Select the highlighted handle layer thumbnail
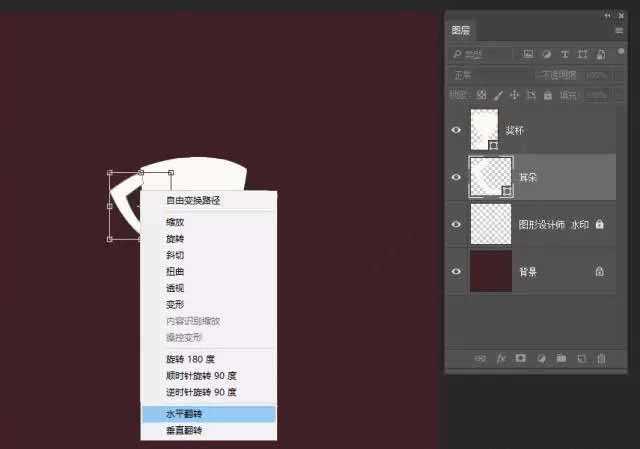Screen dimensions: 640x449 coord(491,177)
